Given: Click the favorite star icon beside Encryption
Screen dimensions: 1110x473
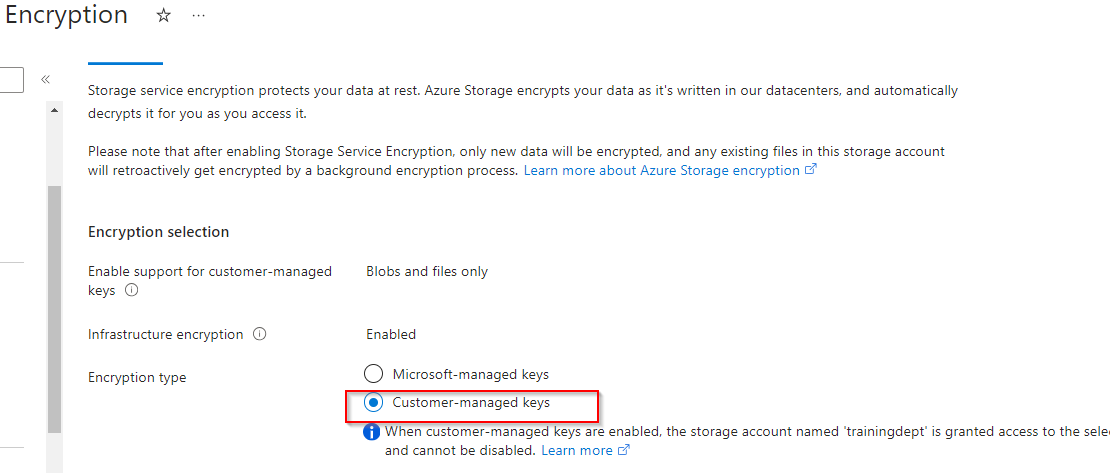Looking at the screenshot, I should (x=164, y=16).
